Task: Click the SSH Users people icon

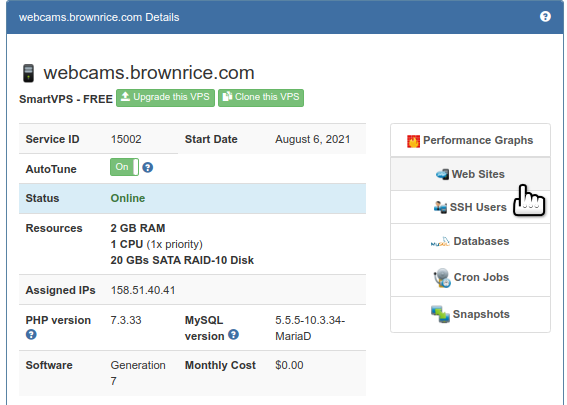Action: coord(440,207)
